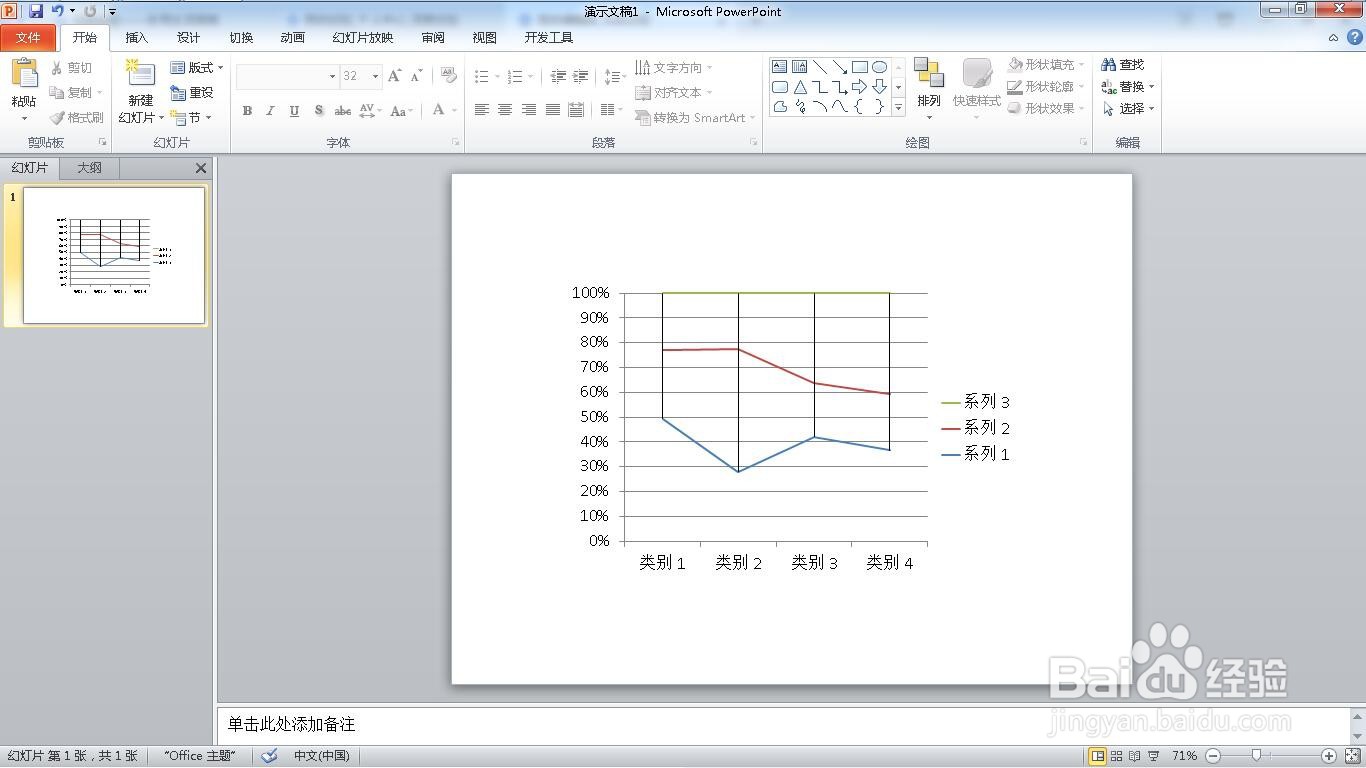The height and width of the screenshot is (768, 1366).
Task: Click the notes area to add notes
Action: [x=783, y=724]
